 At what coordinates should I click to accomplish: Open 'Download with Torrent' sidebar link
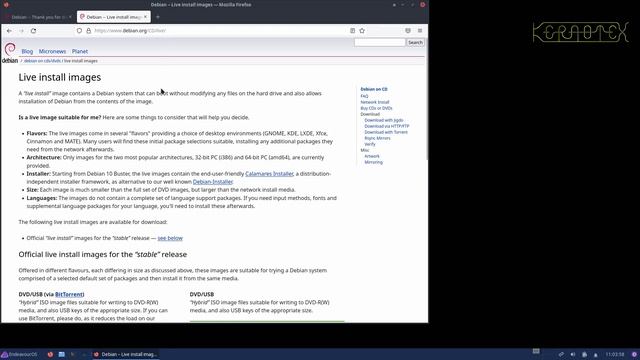[x=386, y=132]
